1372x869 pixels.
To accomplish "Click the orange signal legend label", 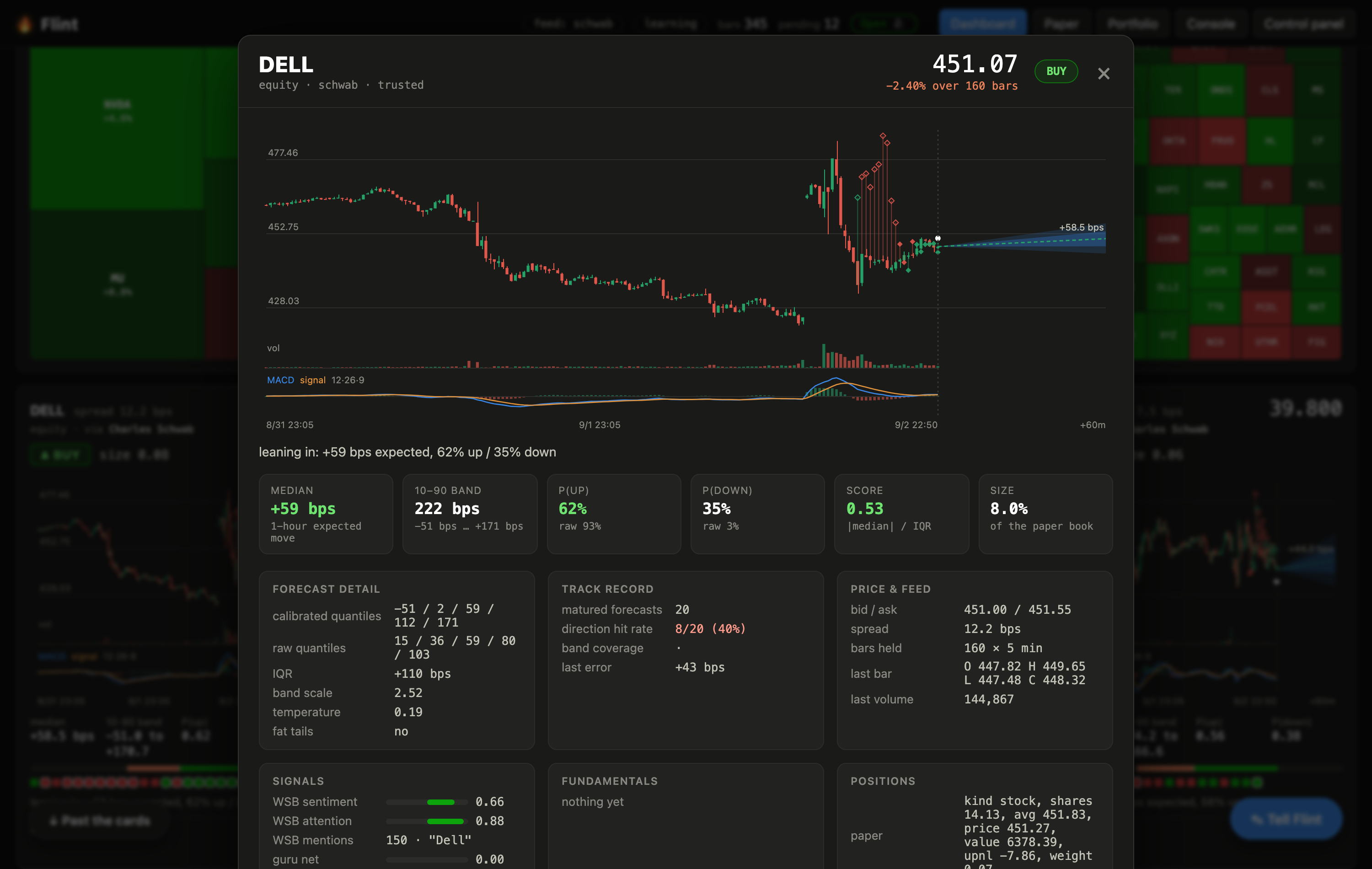I will (x=312, y=380).
